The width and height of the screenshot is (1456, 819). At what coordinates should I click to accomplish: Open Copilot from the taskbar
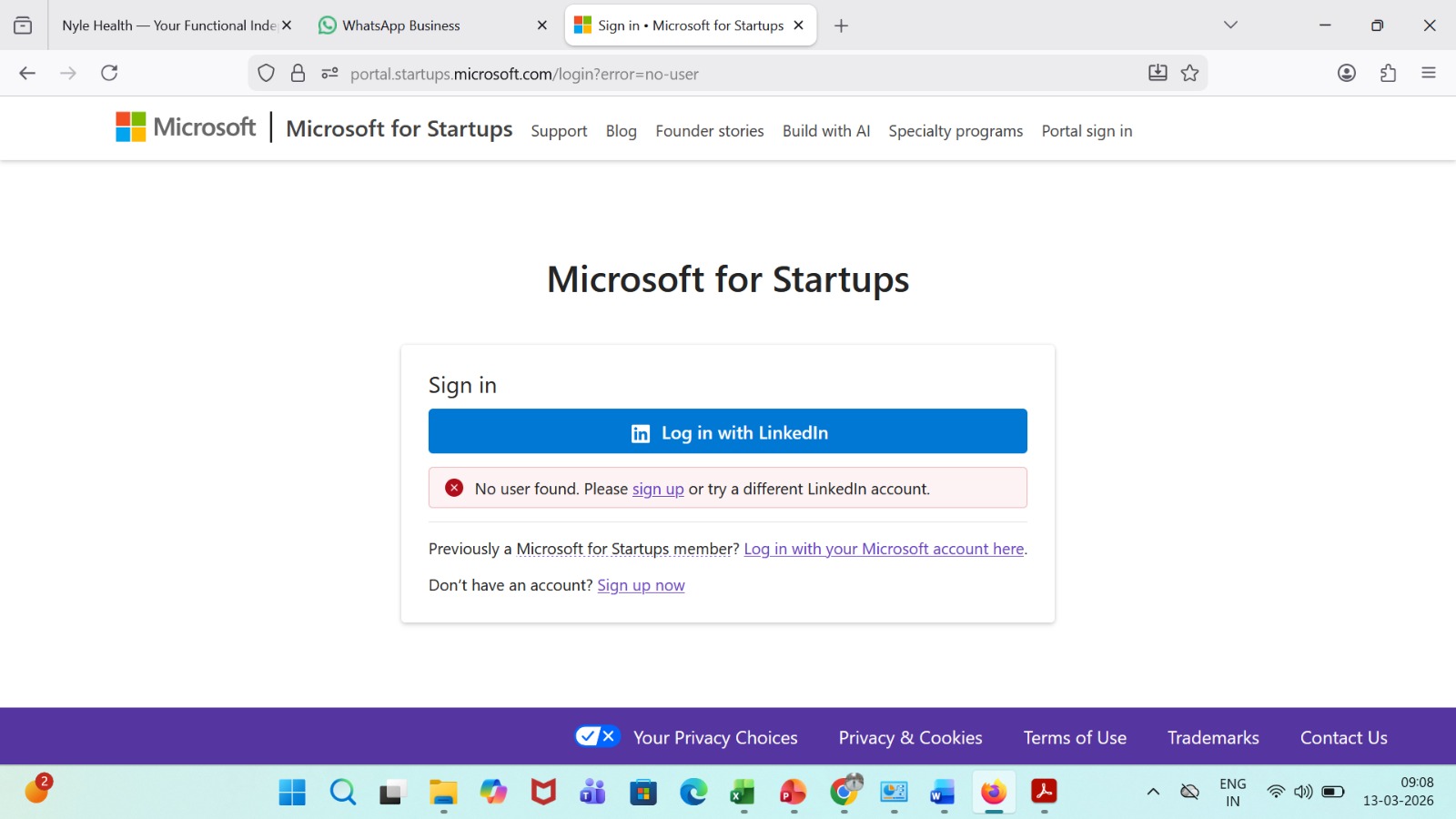(x=493, y=793)
